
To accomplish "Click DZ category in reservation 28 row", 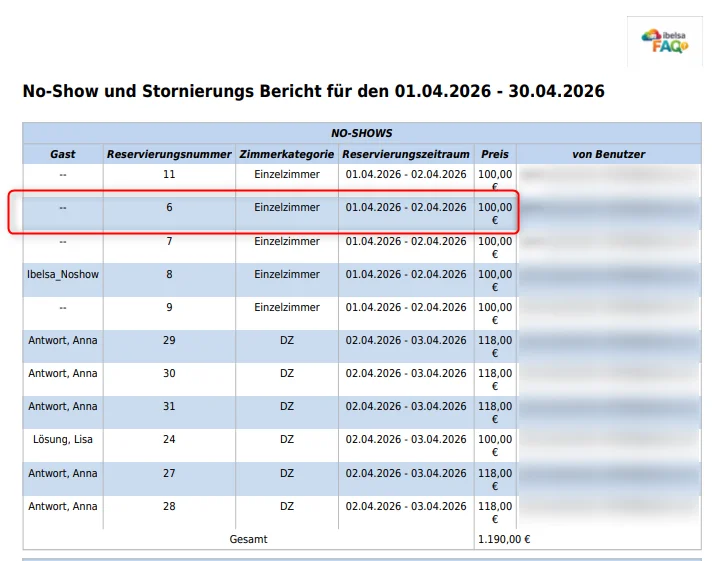I will pyautogui.click(x=287, y=506).
